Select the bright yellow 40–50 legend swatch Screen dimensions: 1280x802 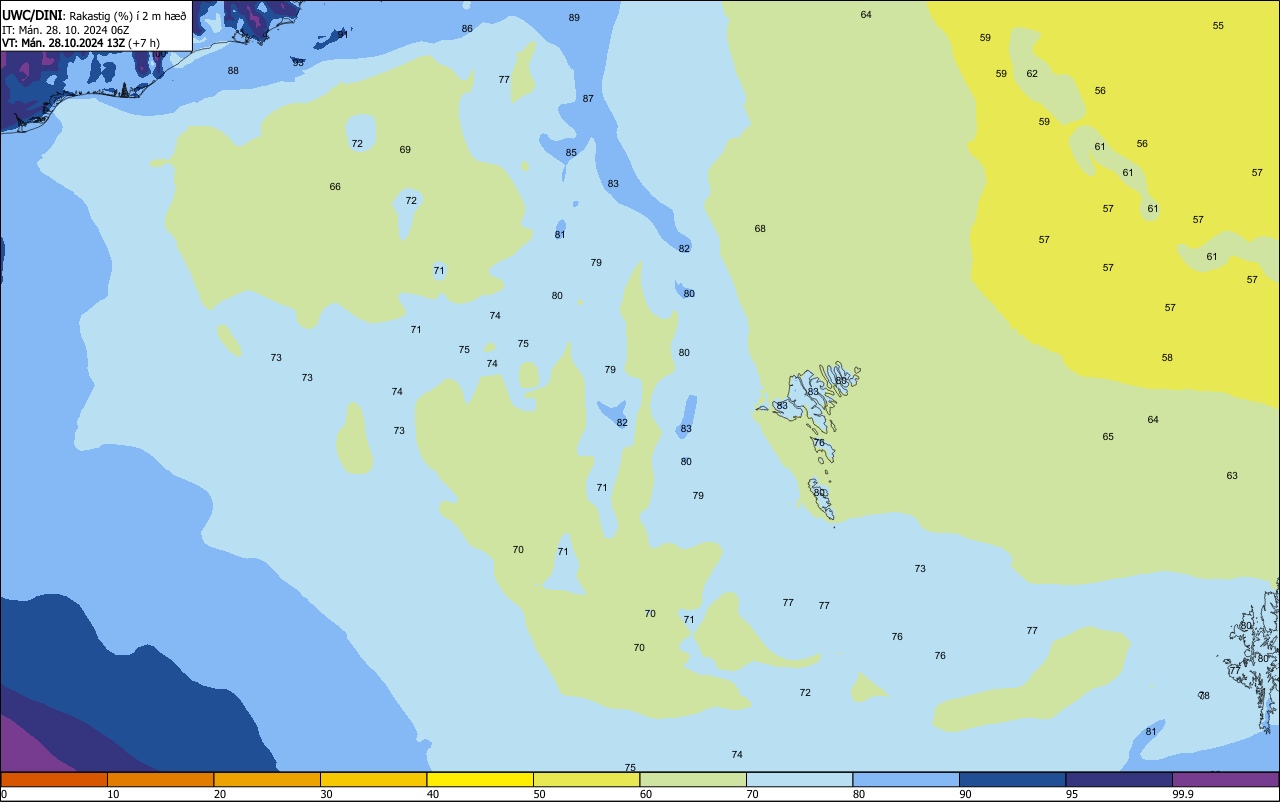click(480, 779)
